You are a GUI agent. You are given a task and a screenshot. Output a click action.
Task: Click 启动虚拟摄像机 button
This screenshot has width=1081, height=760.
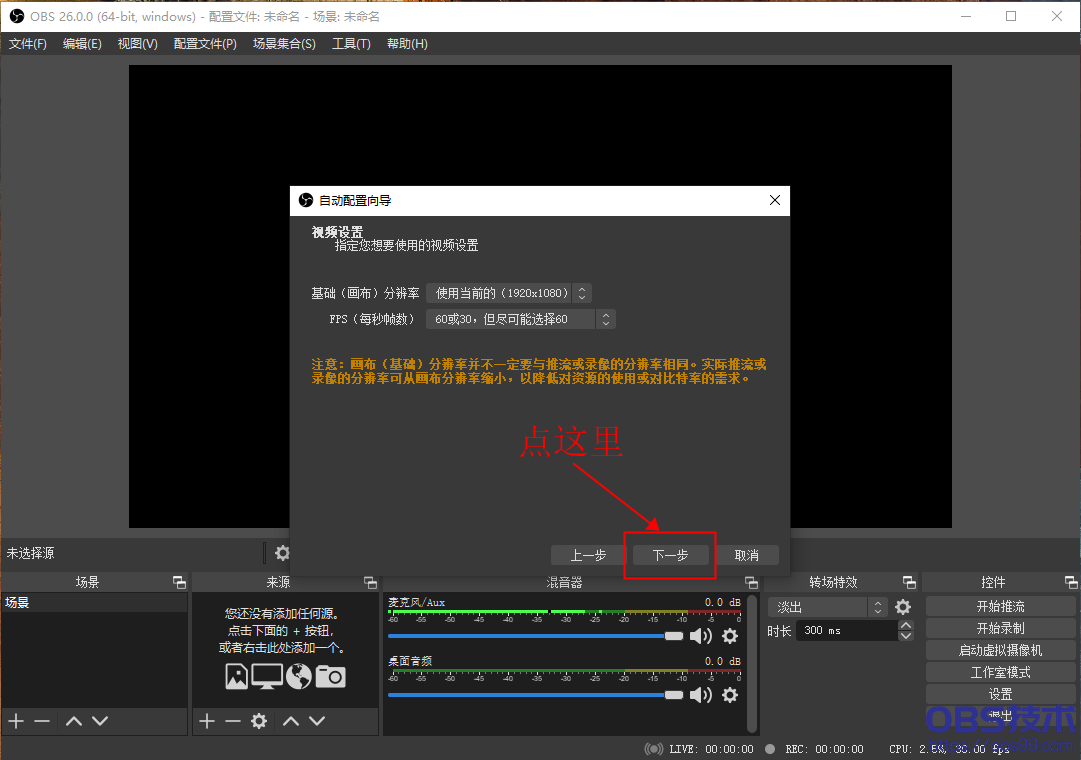pyautogui.click(x=1000, y=650)
